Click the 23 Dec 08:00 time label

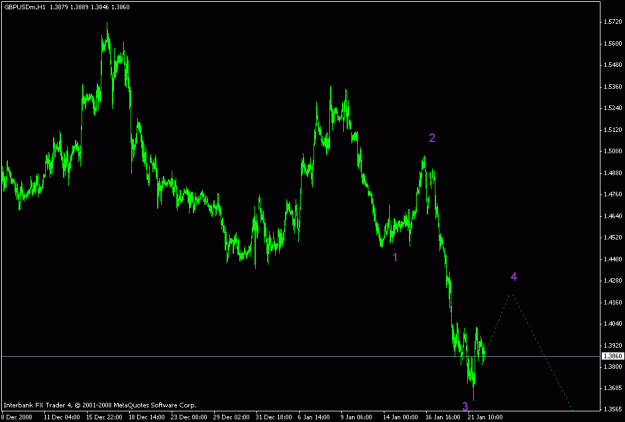(189, 417)
